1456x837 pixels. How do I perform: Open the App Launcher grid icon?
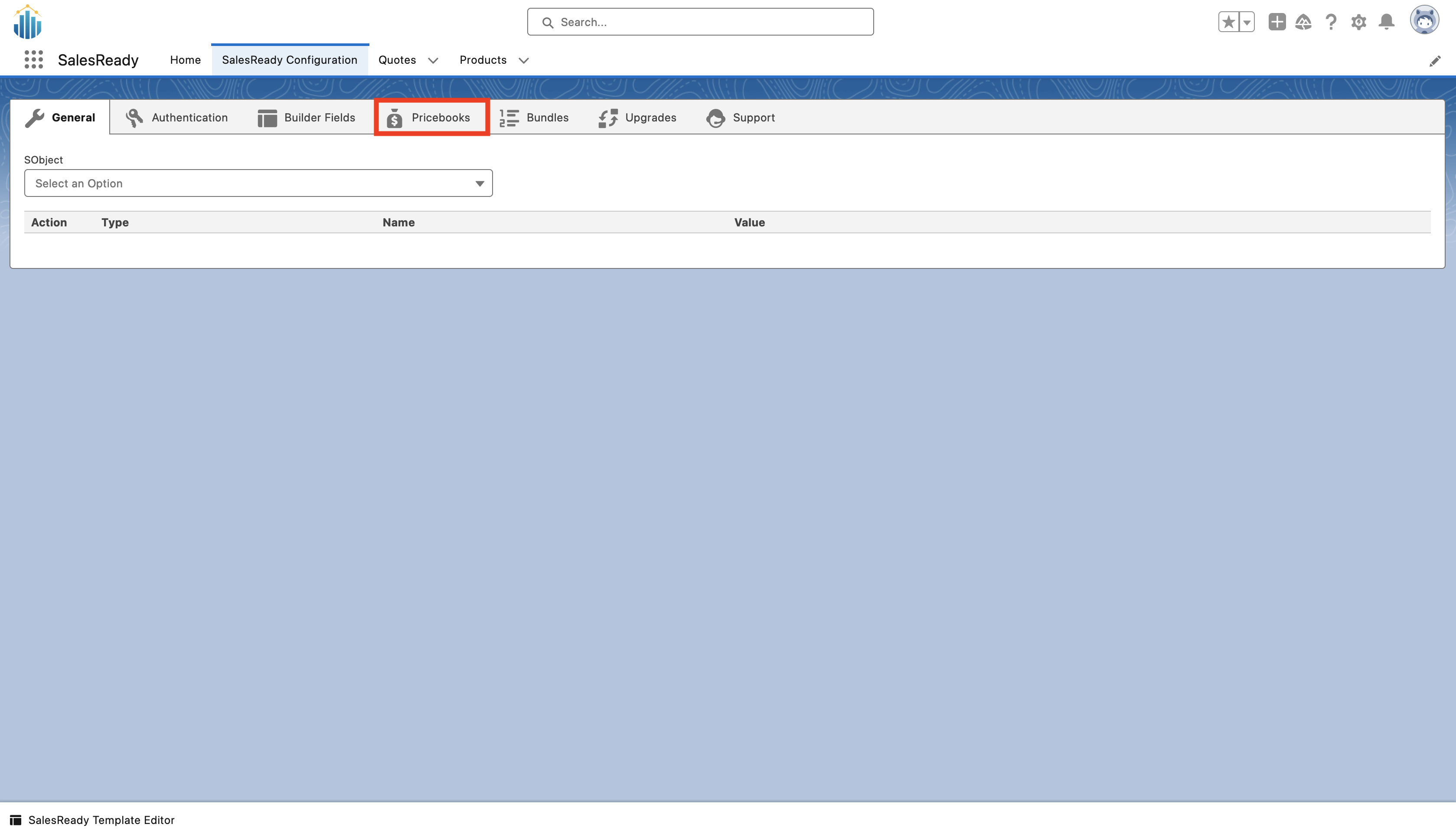(x=34, y=60)
